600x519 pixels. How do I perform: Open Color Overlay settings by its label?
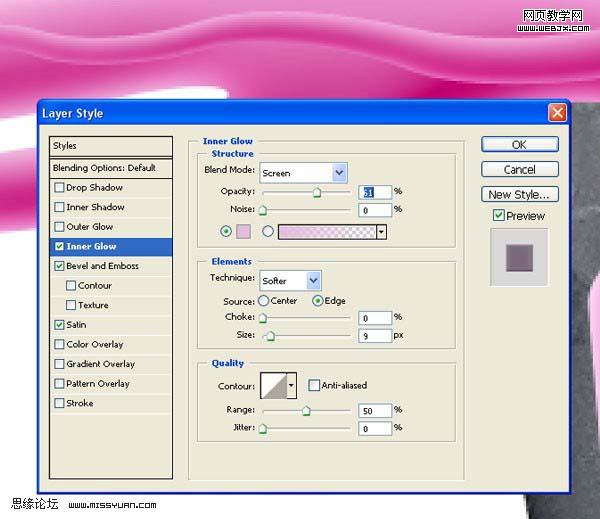click(x=95, y=344)
